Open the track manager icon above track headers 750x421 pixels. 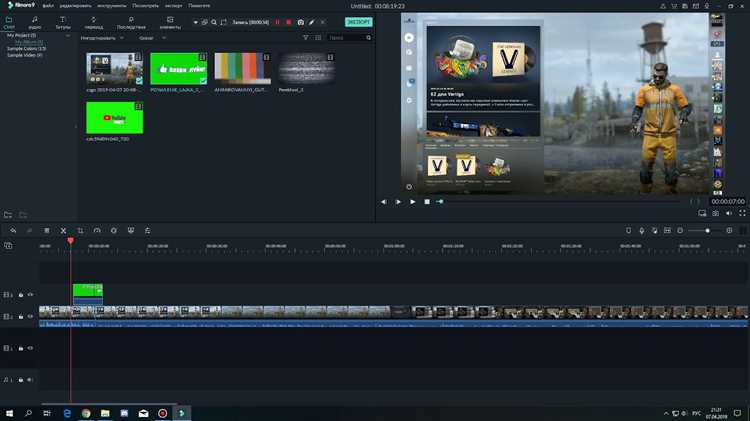pos(8,245)
